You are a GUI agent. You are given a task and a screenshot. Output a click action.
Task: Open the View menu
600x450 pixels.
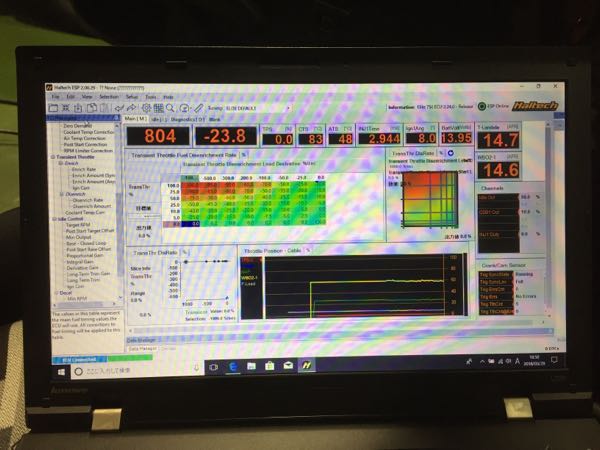pyautogui.click(x=87, y=97)
